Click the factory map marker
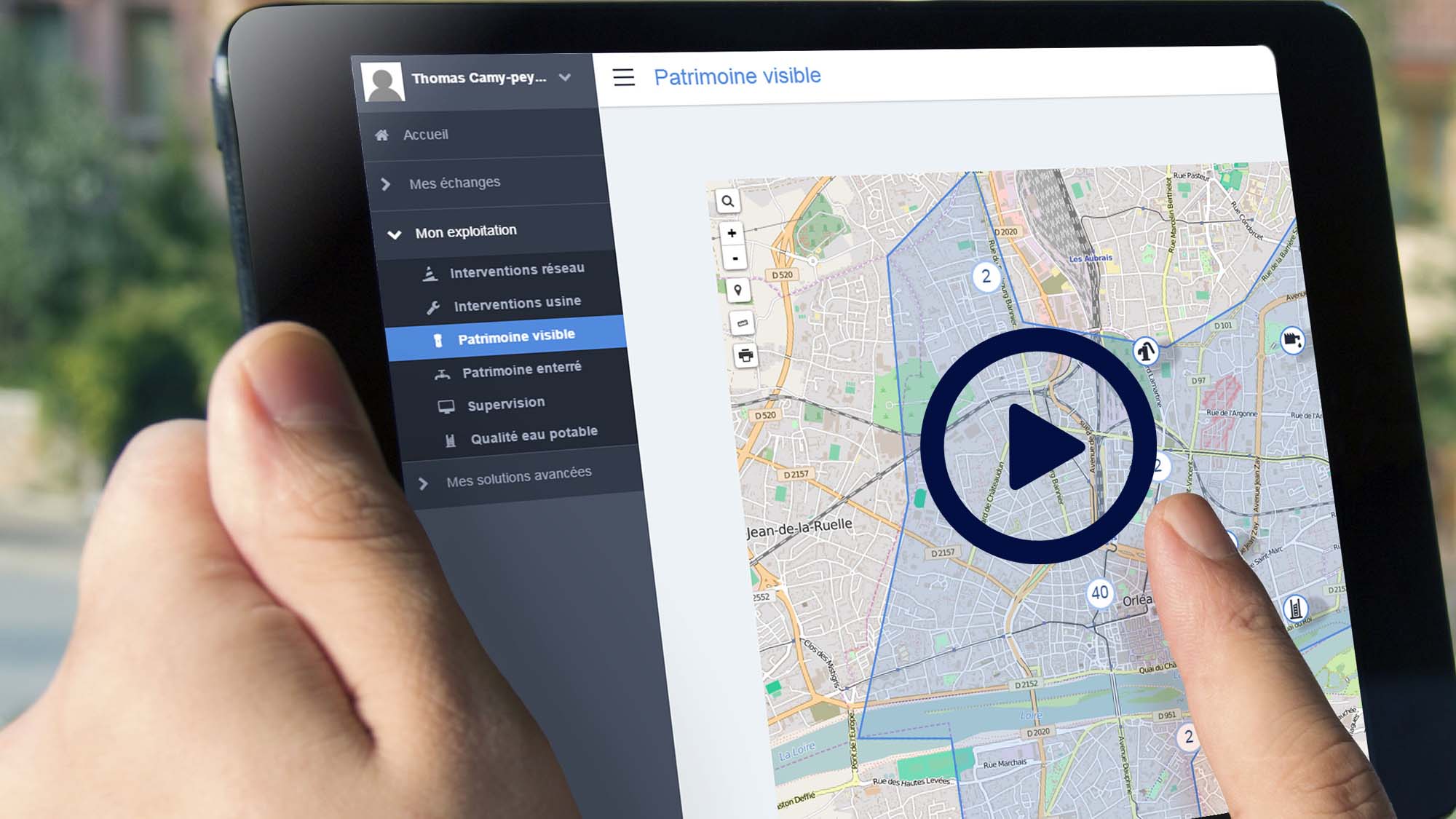Image resolution: width=1456 pixels, height=819 pixels. pos(1291,339)
